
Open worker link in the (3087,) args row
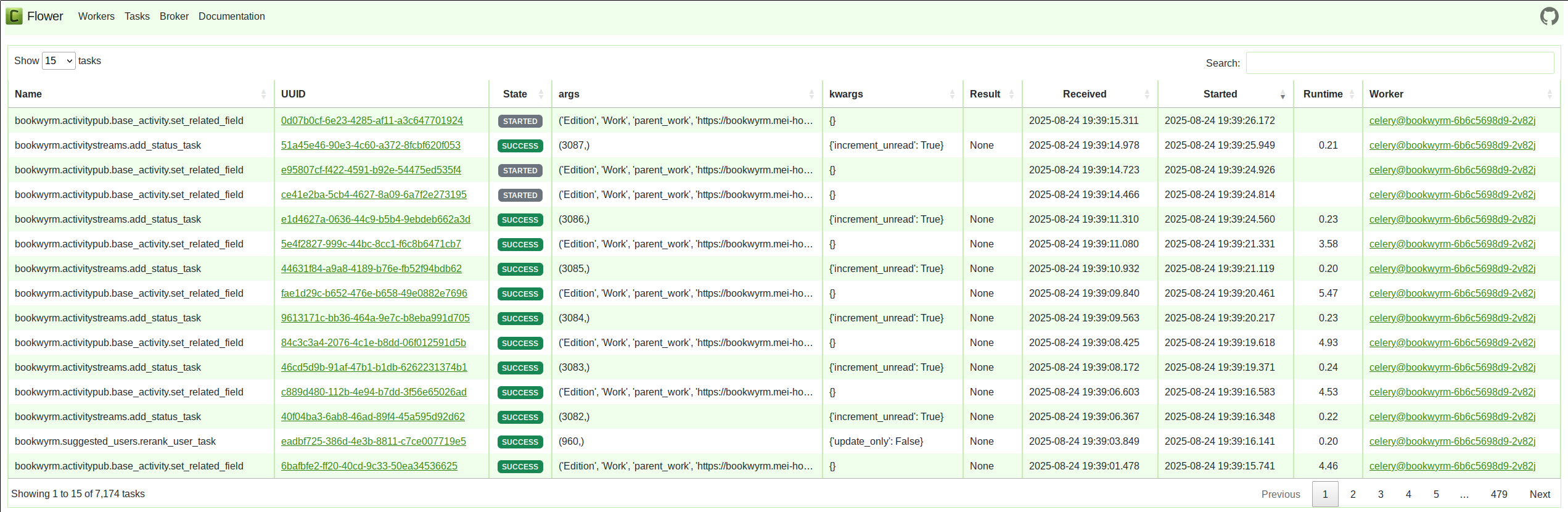pos(1452,145)
